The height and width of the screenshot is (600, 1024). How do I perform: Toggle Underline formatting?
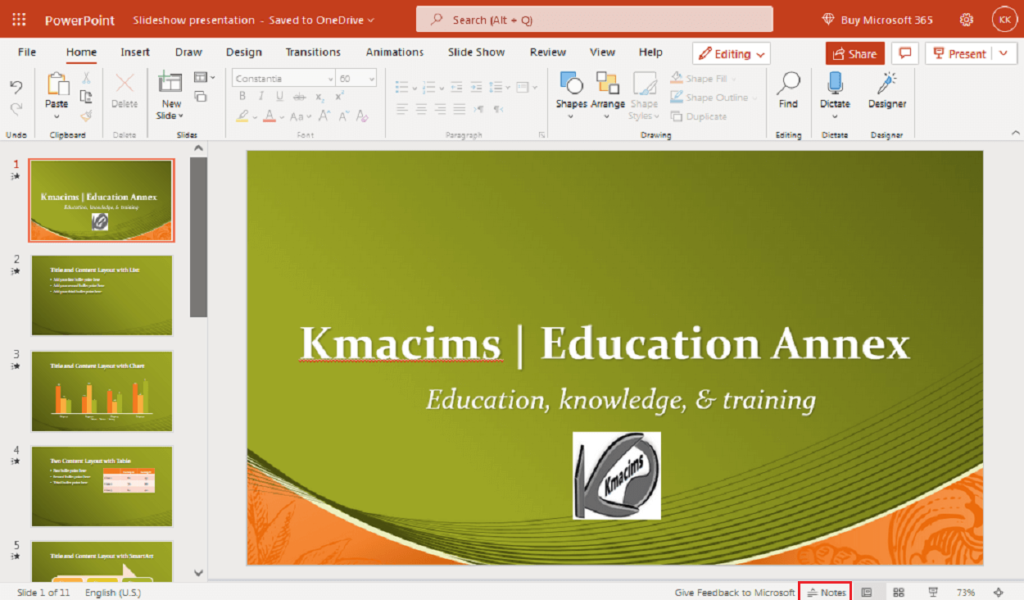coord(280,96)
